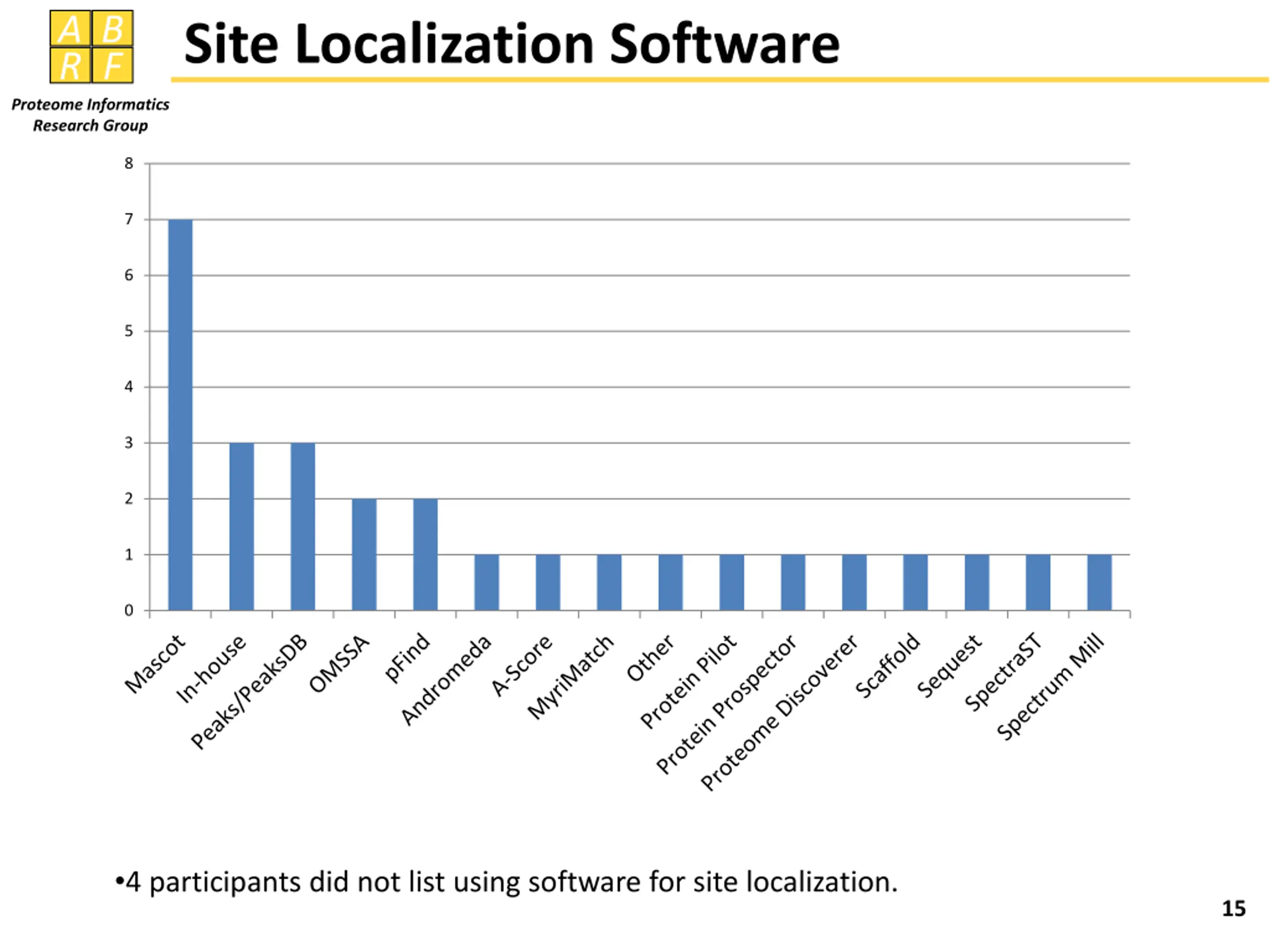Click the 'SpectraST' axis label

coord(1004,672)
